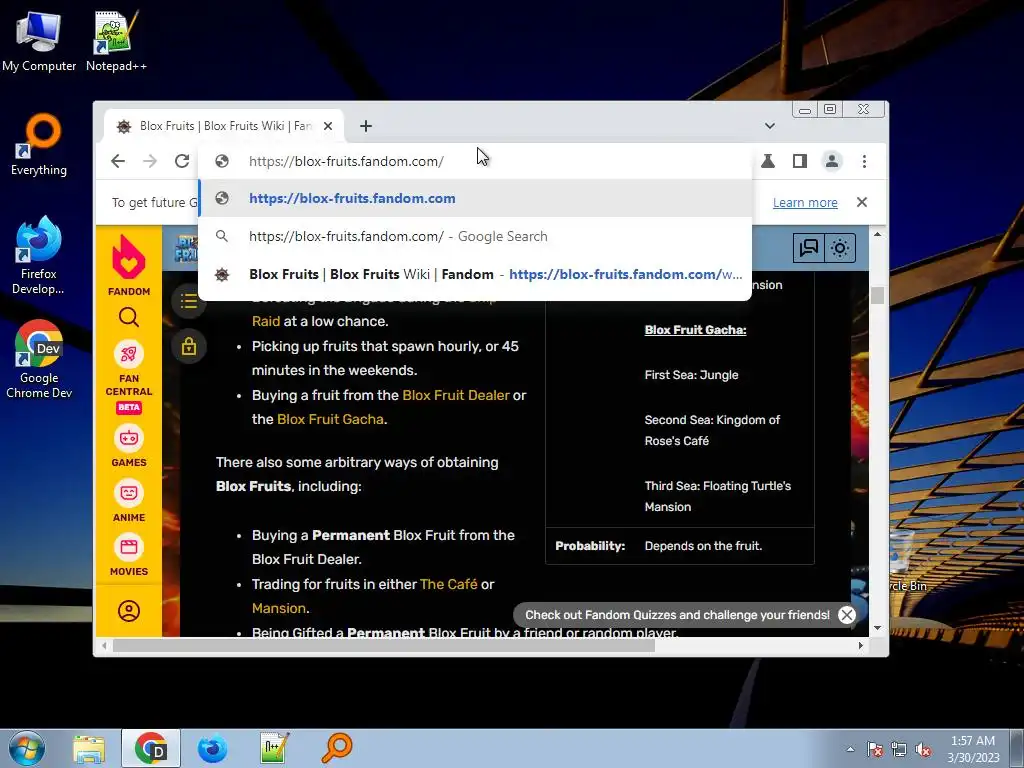
Task: Open the wiki discussions chat icon
Action: coord(809,248)
